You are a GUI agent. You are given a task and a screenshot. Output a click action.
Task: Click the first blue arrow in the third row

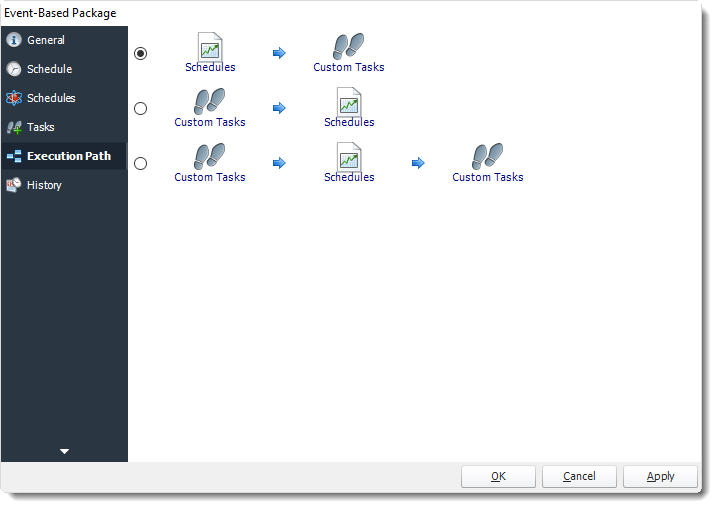click(x=279, y=163)
